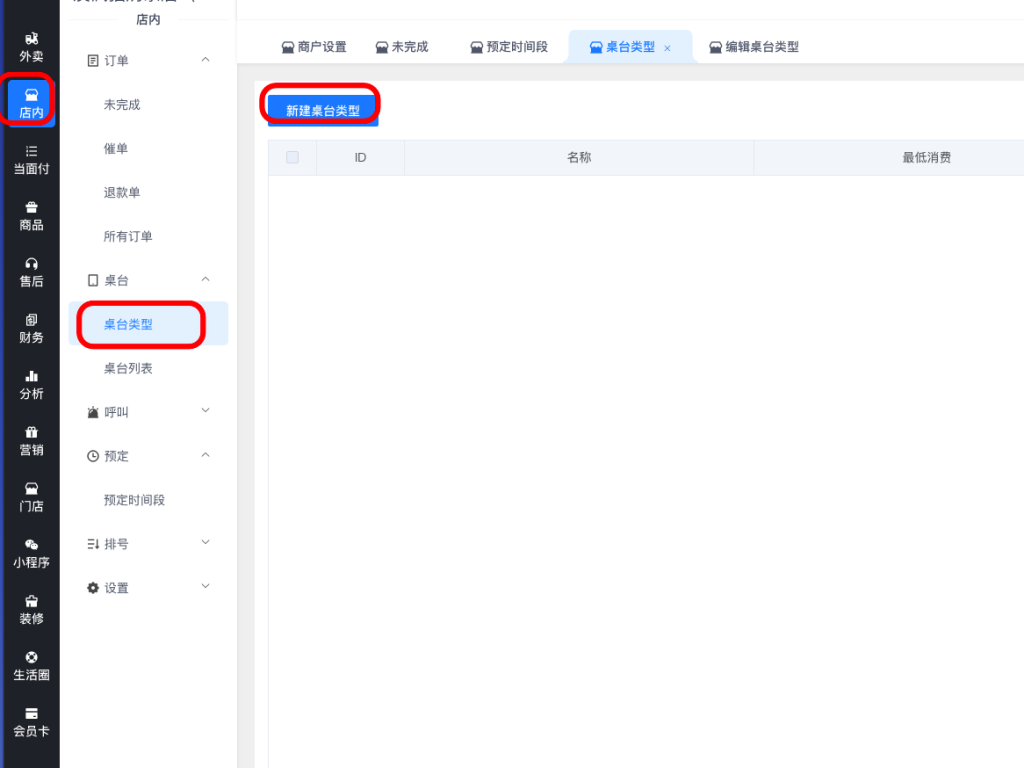Screen dimensions: 1024x768
Task: Open the 会员卡 membership card icon
Action: [x=31, y=721]
